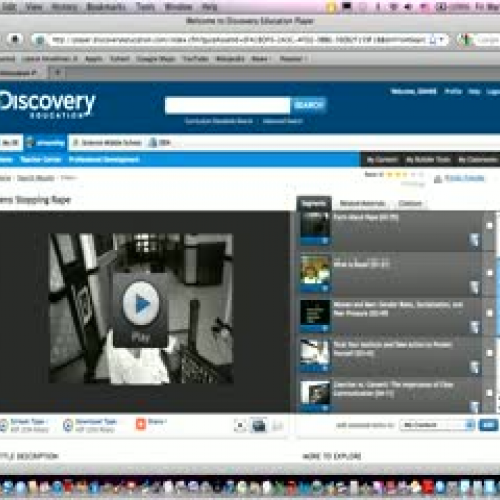Viewport: 500px width, 500px height.
Task: Click download icon for What Is segment
Action: click(x=474, y=287)
